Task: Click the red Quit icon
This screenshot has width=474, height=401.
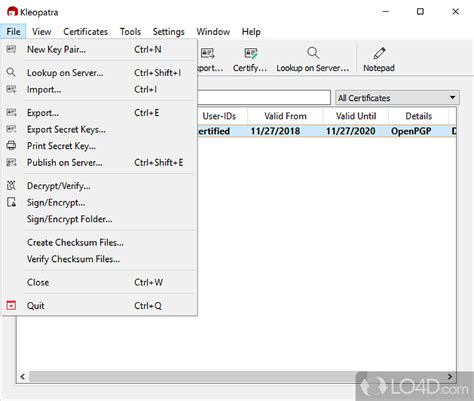Action: [11, 305]
